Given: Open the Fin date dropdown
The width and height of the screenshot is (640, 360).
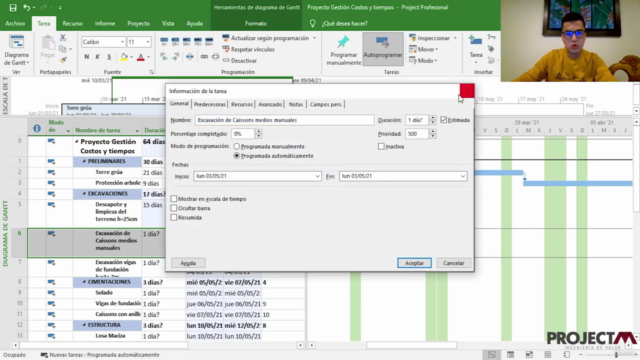Looking at the screenshot, I should pyautogui.click(x=463, y=176).
